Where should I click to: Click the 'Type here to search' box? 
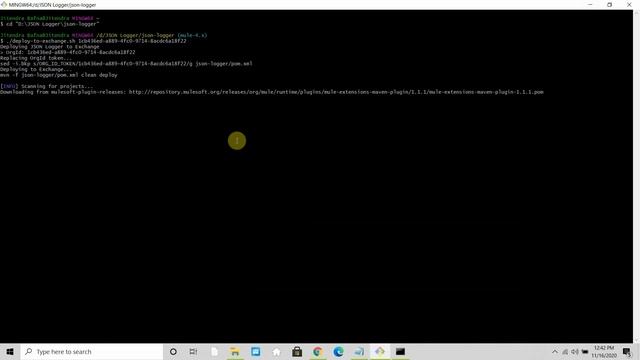92,351
